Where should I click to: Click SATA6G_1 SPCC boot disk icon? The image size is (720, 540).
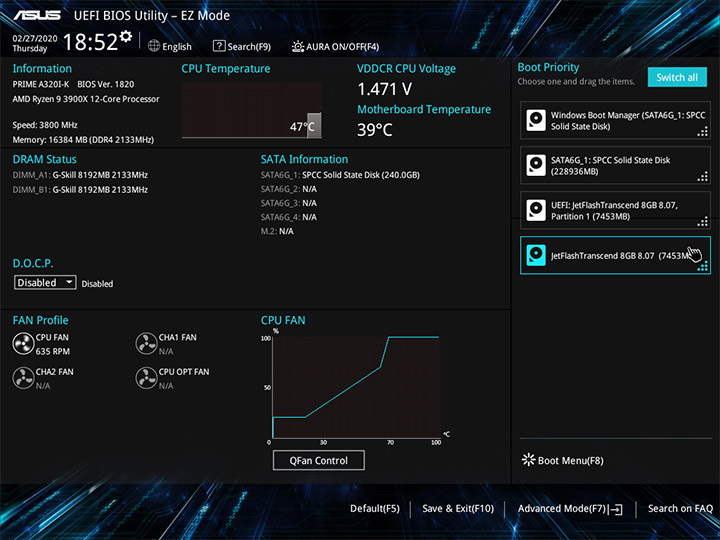coord(536,165)
